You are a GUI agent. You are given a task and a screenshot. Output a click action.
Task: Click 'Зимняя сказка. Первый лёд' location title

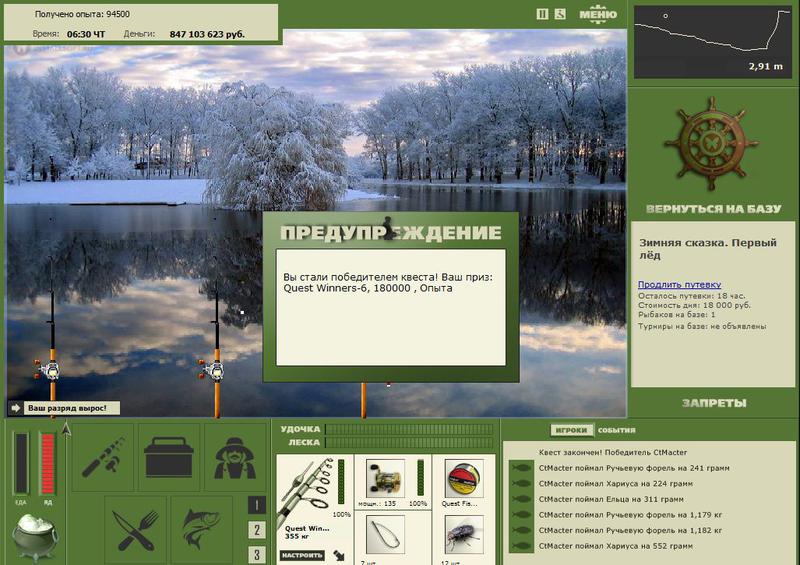(708, 249)
